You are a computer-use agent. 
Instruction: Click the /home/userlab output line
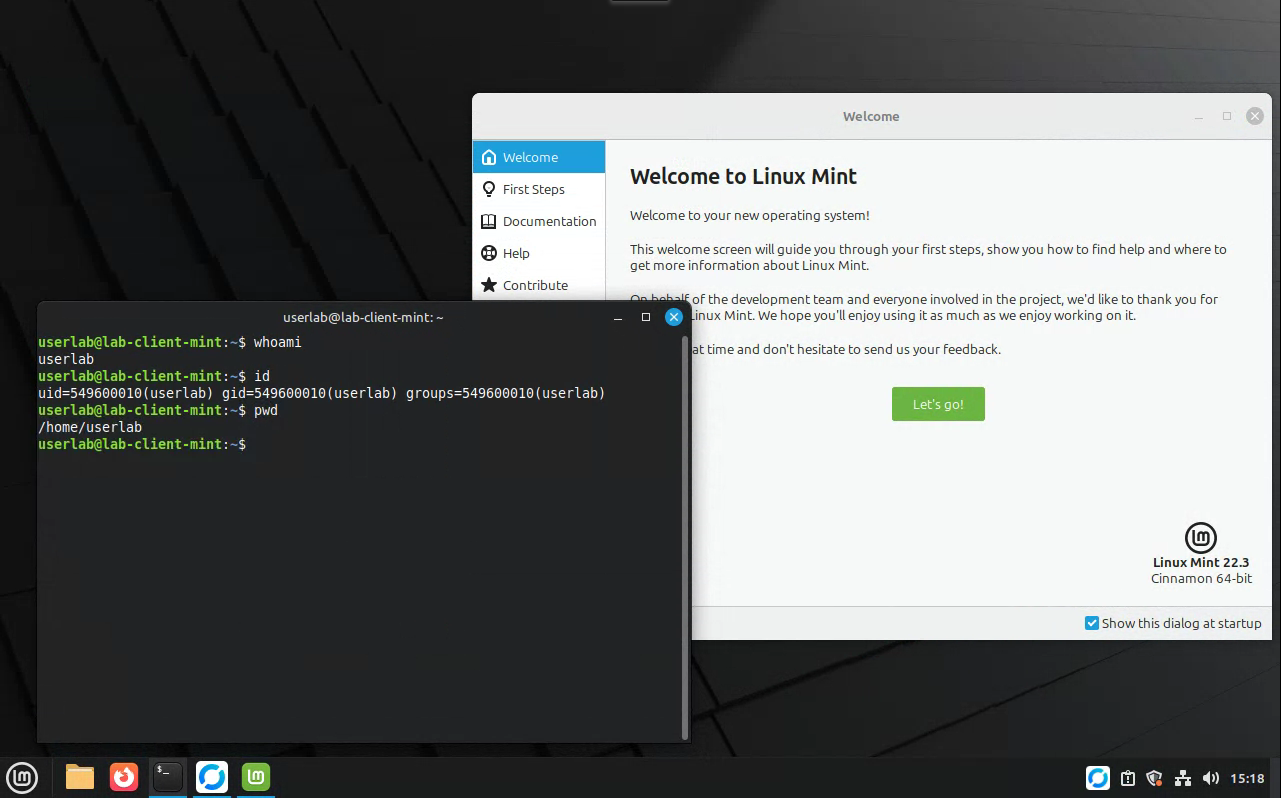pyautogui.click(x=90, y=427)
